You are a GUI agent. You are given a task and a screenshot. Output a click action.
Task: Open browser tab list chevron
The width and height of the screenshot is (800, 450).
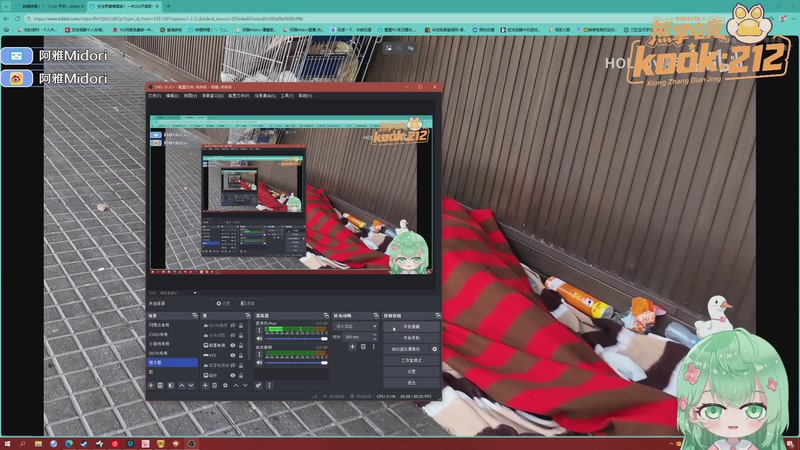tap(6, 6)
